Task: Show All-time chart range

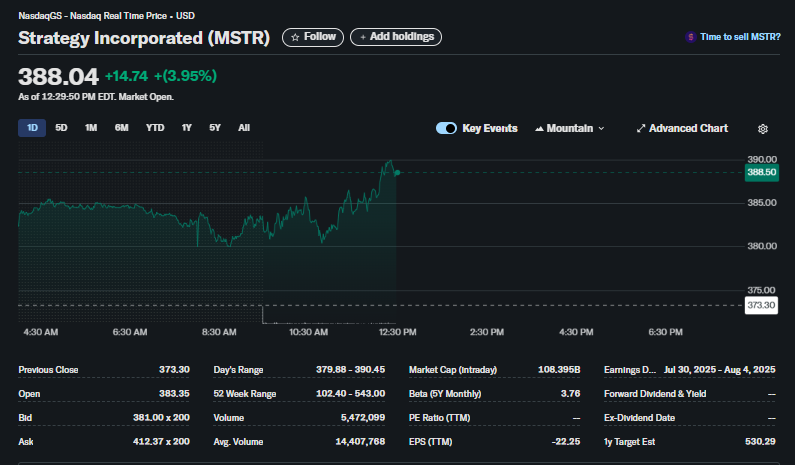Action: pyautogui.click(x=244, y=128)
